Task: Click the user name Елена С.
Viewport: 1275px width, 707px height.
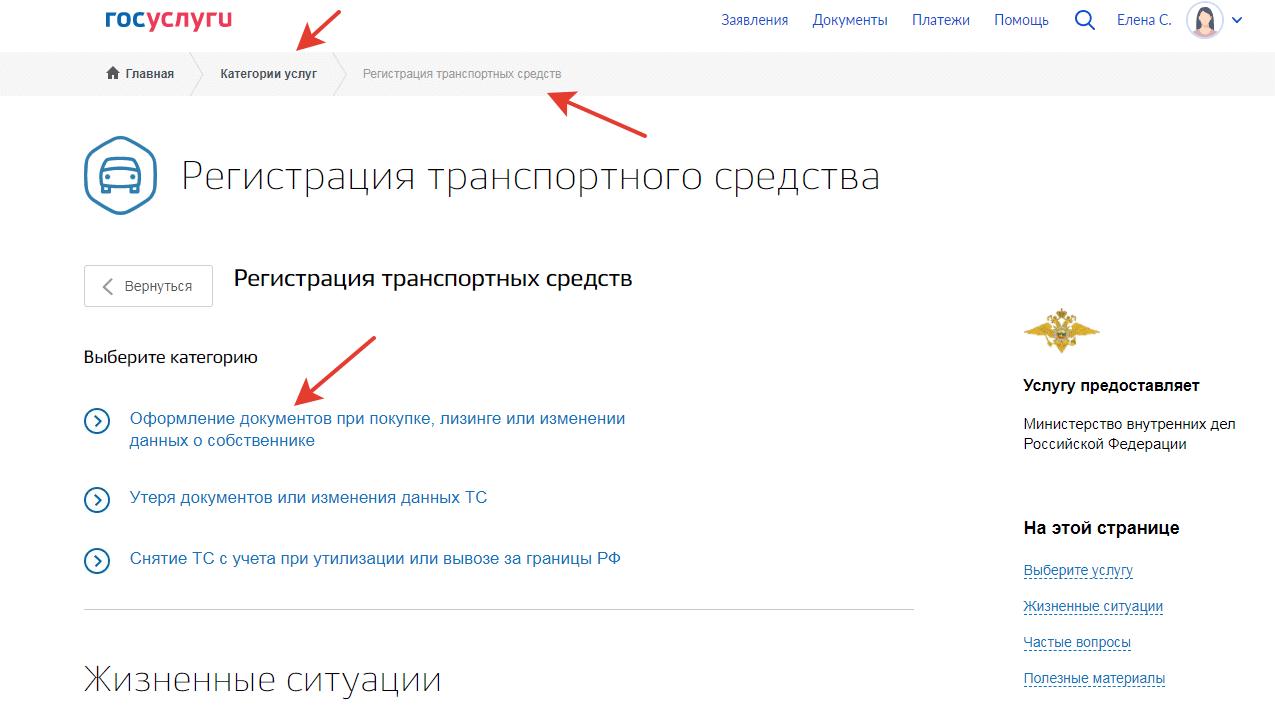Action: coord(1143,20)
